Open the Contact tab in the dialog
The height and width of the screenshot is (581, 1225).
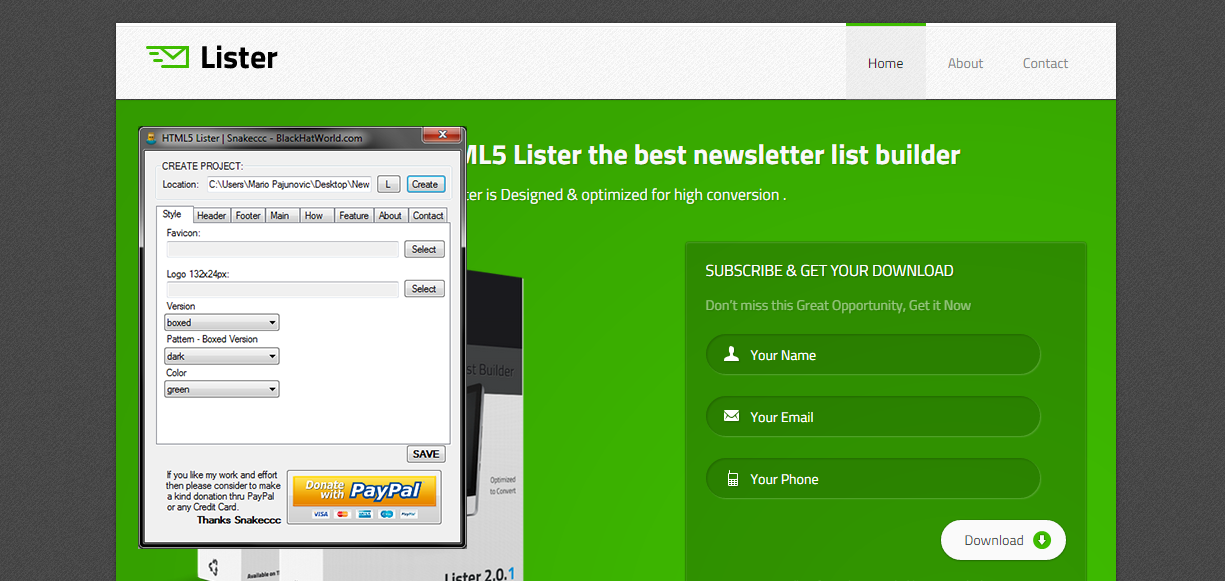[428, 215]
